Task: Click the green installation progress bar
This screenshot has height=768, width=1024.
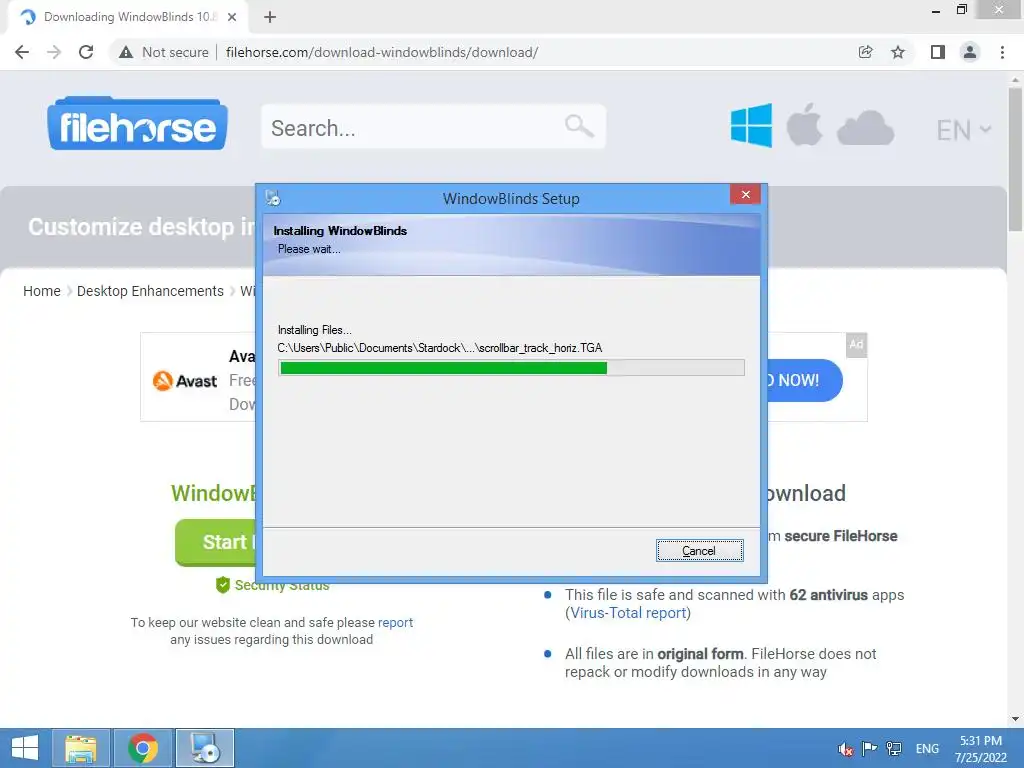Action: [x=511, y=368]
